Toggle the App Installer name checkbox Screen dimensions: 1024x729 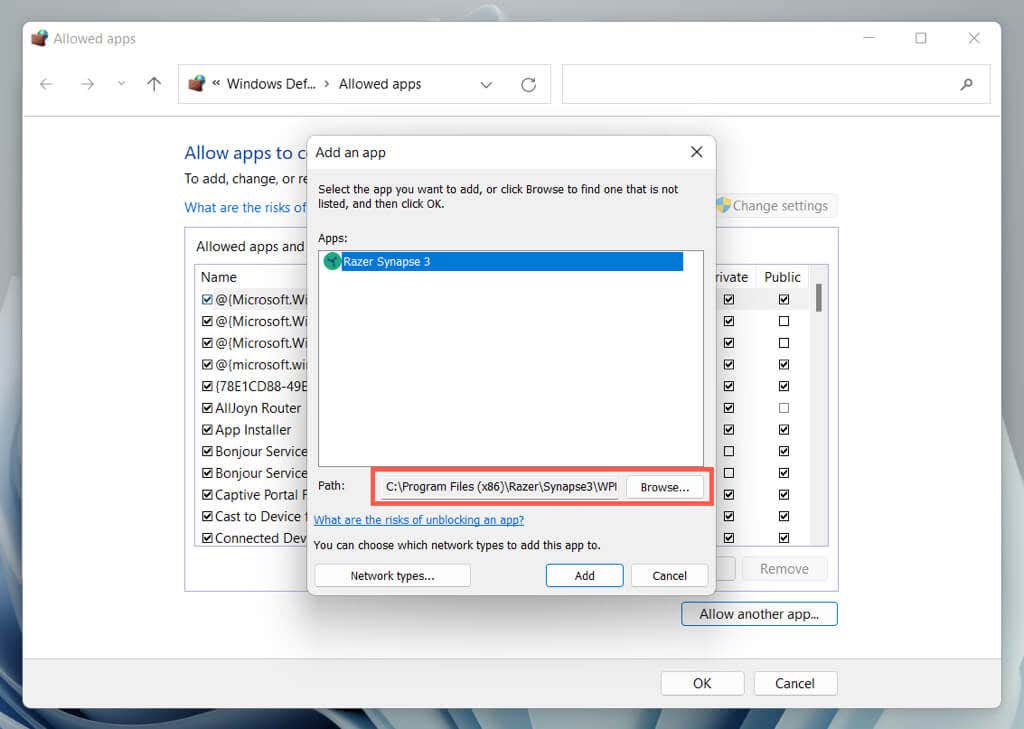tap(207, 430)
